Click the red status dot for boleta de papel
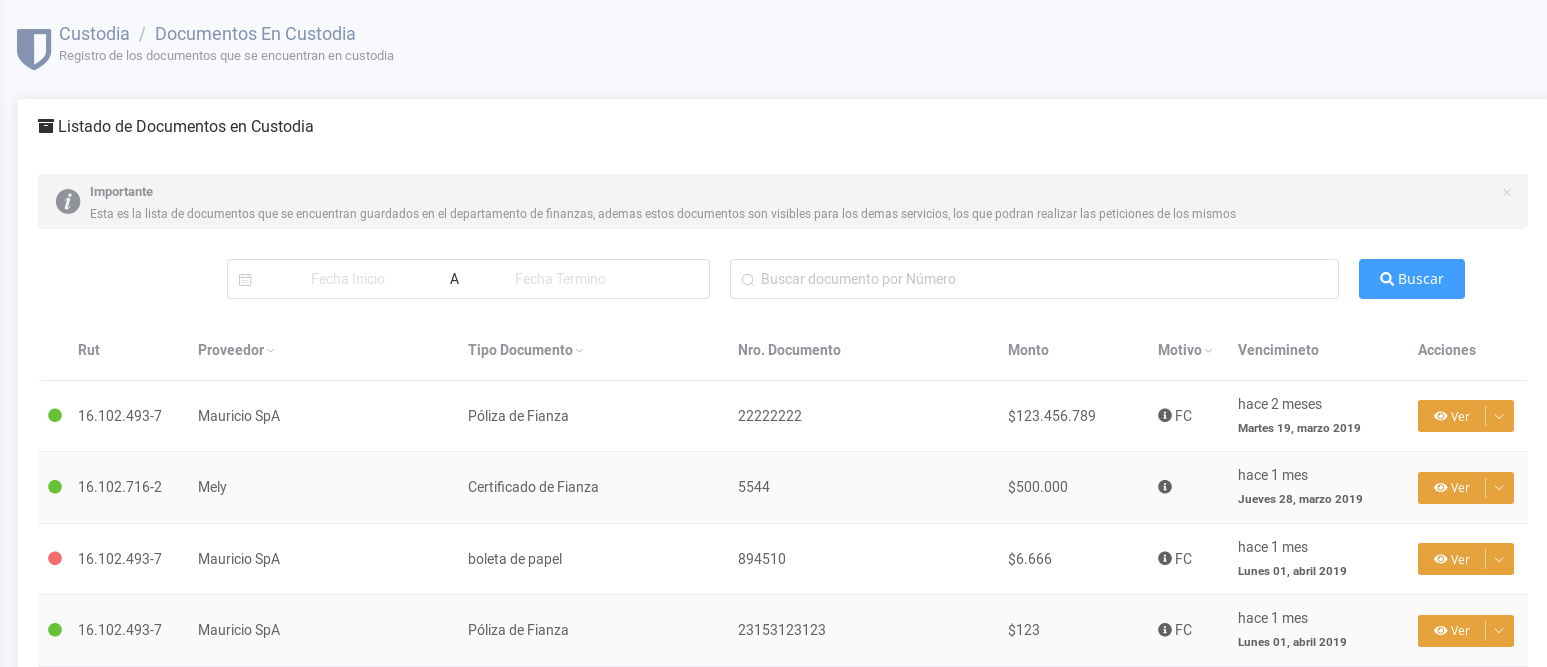This screenshot has width=1547, height=667. coord(55,559)
